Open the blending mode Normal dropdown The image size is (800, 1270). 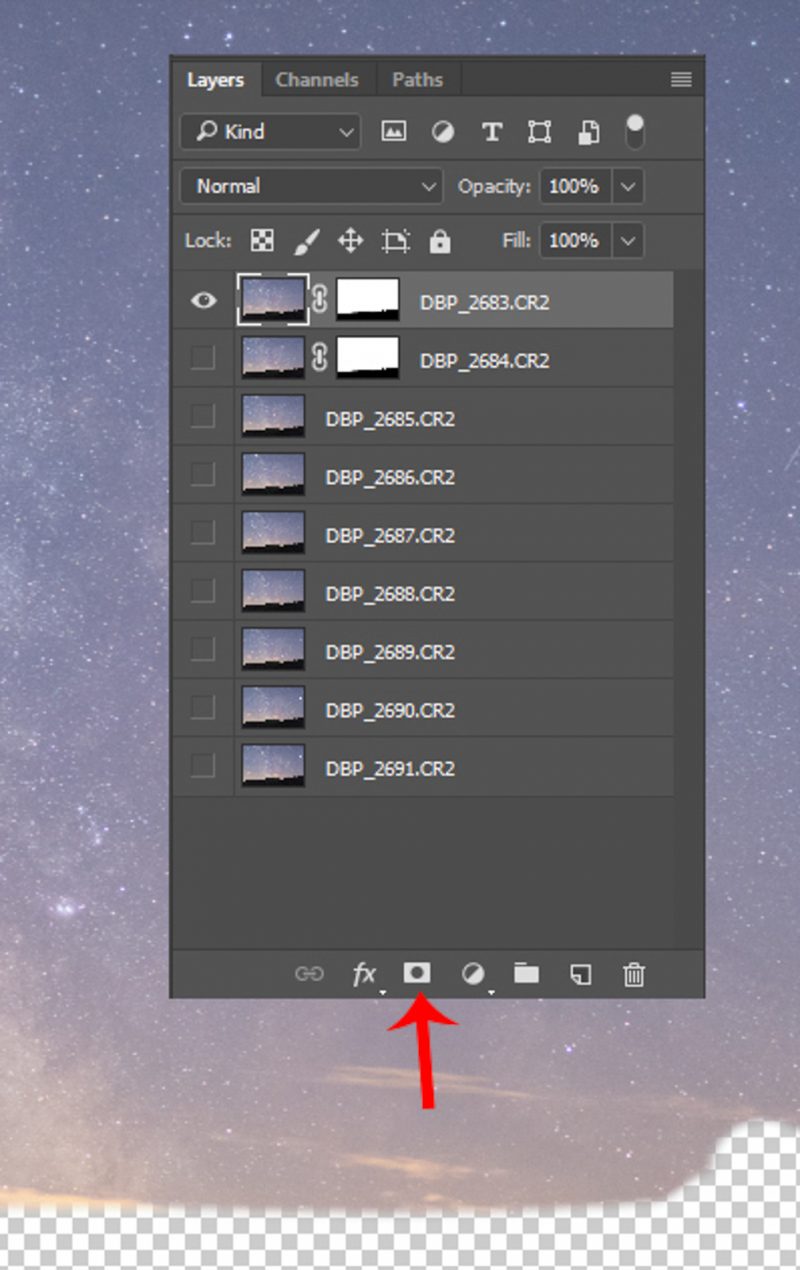pyautogui.click(x=310, y=186)
